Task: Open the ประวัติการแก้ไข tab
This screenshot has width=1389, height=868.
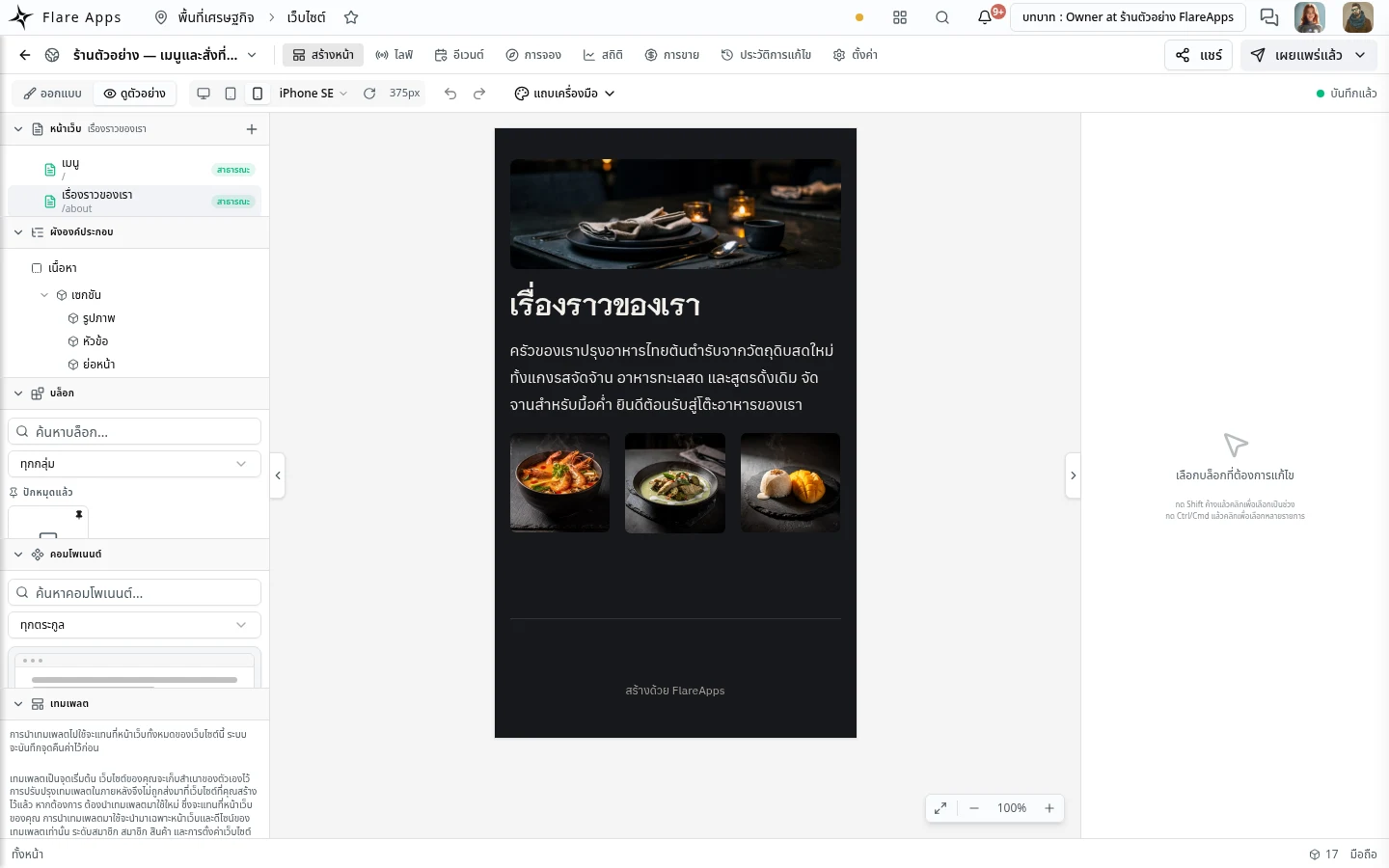Action: click(766, 55)
